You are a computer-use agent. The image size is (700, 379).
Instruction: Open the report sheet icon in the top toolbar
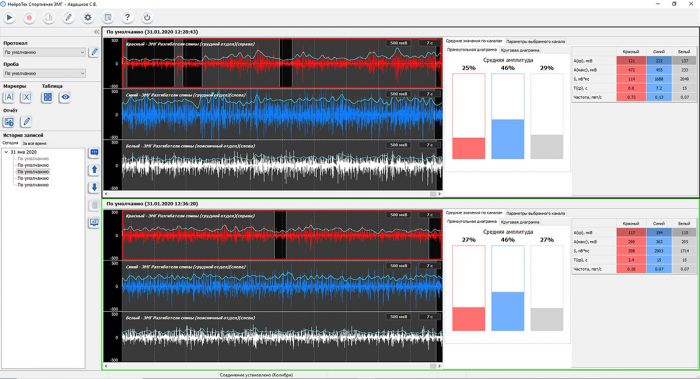click(108, 17)
